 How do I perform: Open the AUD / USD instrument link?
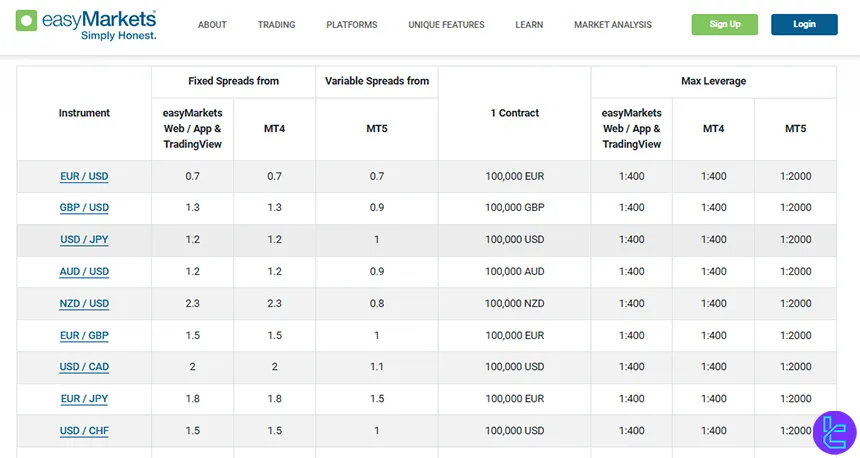tap(84, 272)
